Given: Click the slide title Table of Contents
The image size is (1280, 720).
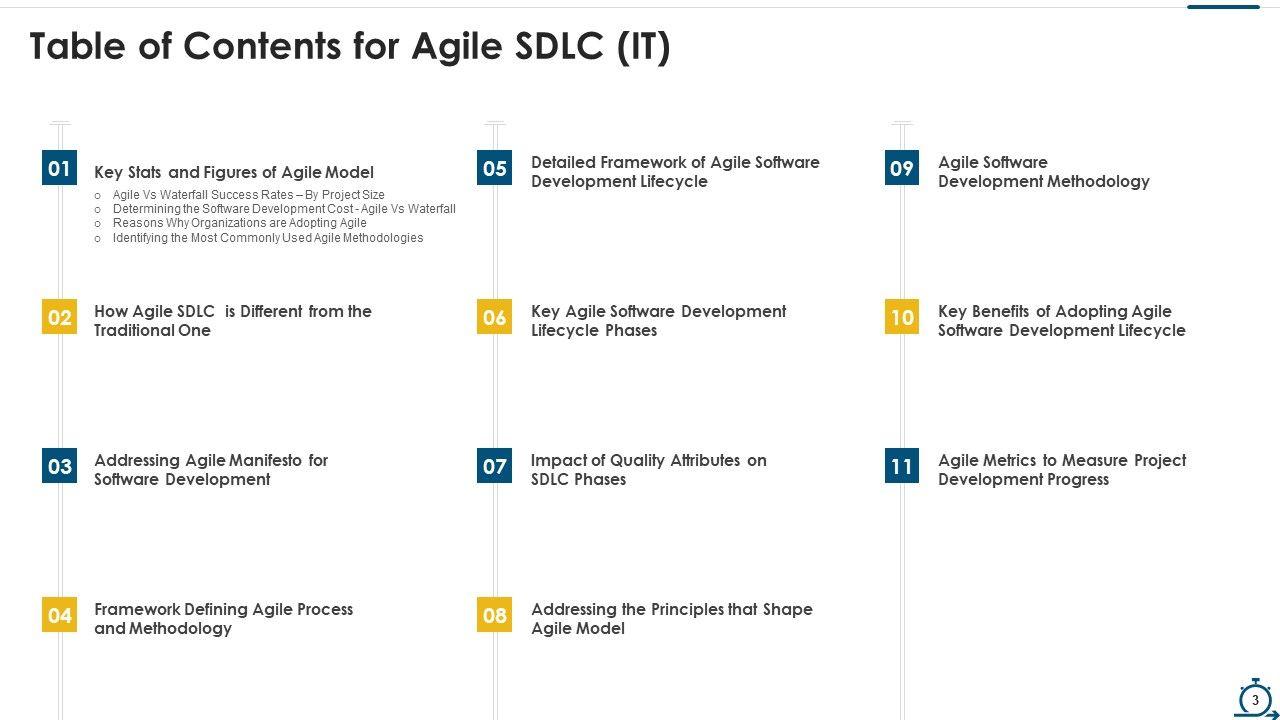Looking at the screenshot, I should 350,47.
